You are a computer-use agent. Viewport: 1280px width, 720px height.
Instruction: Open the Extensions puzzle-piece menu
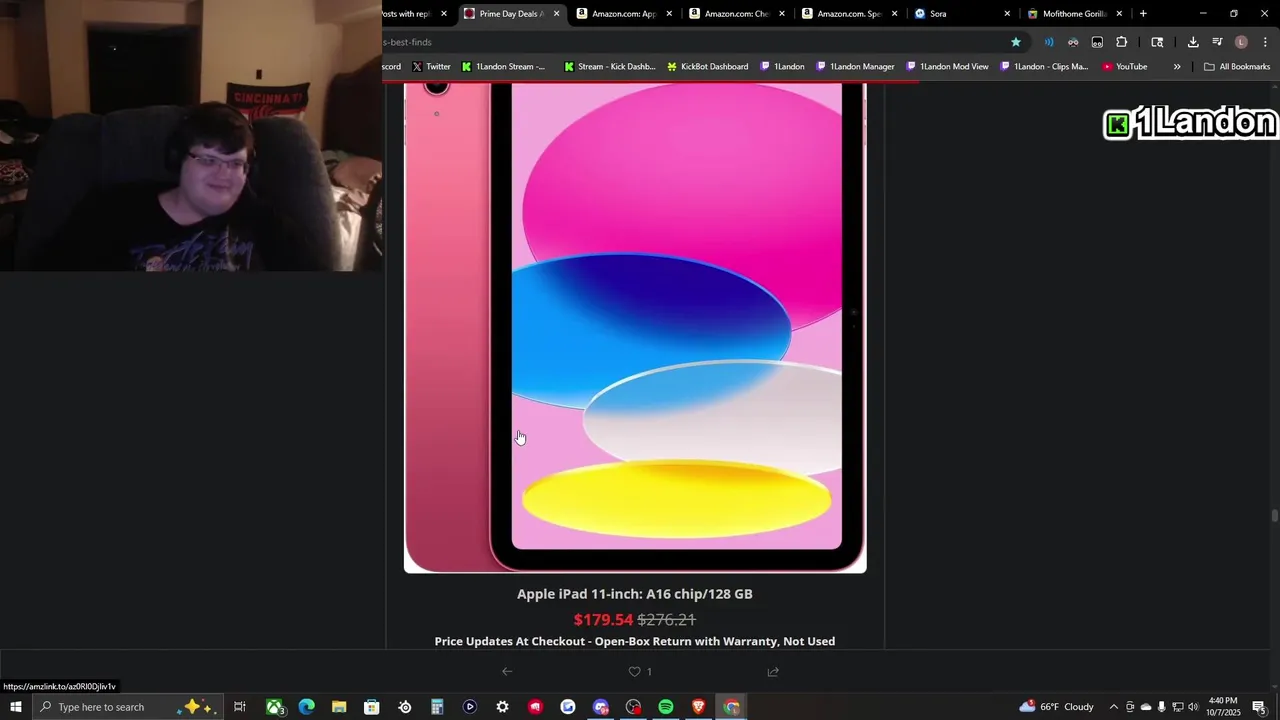tap(1122, 42)
